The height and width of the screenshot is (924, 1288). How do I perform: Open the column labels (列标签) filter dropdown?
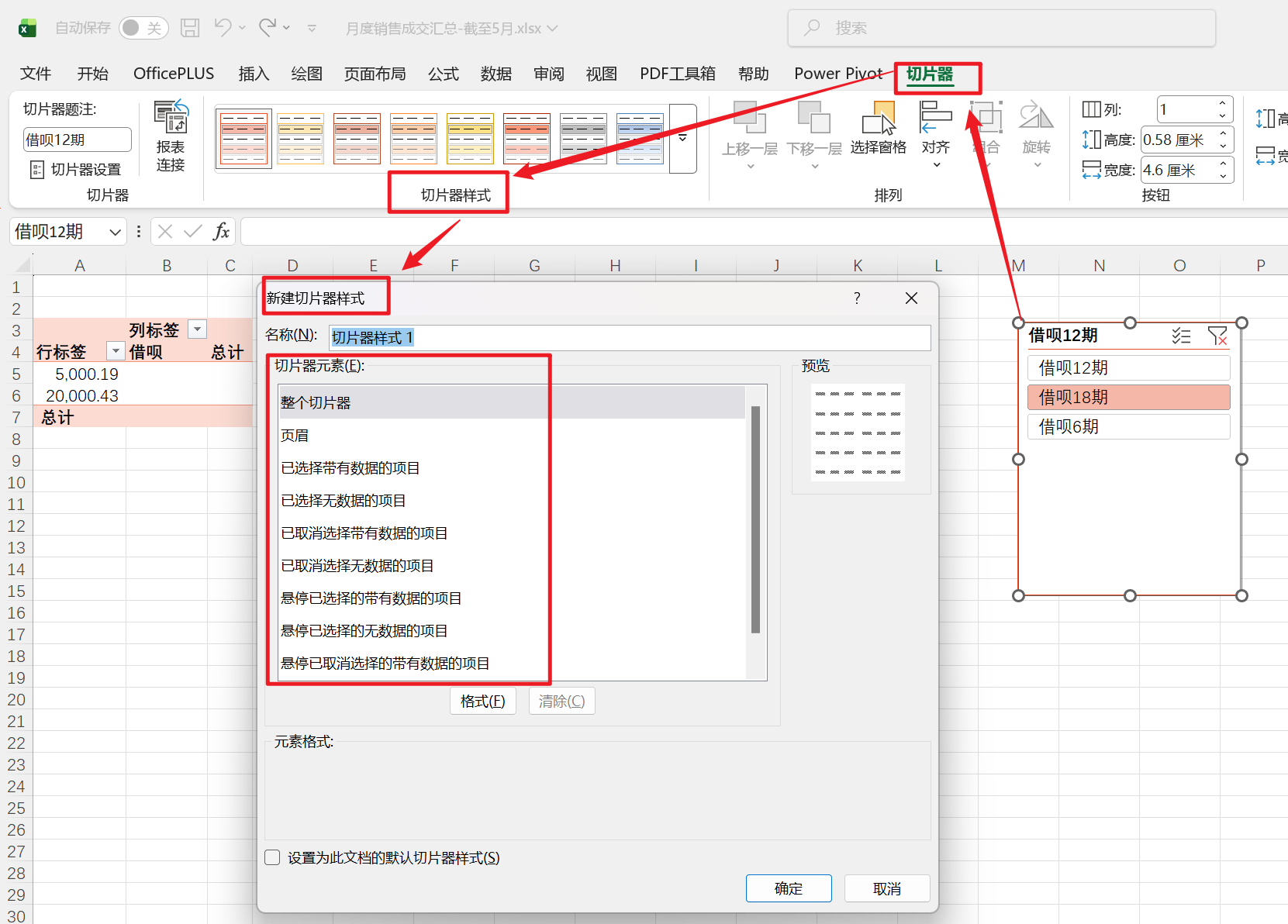198,329
